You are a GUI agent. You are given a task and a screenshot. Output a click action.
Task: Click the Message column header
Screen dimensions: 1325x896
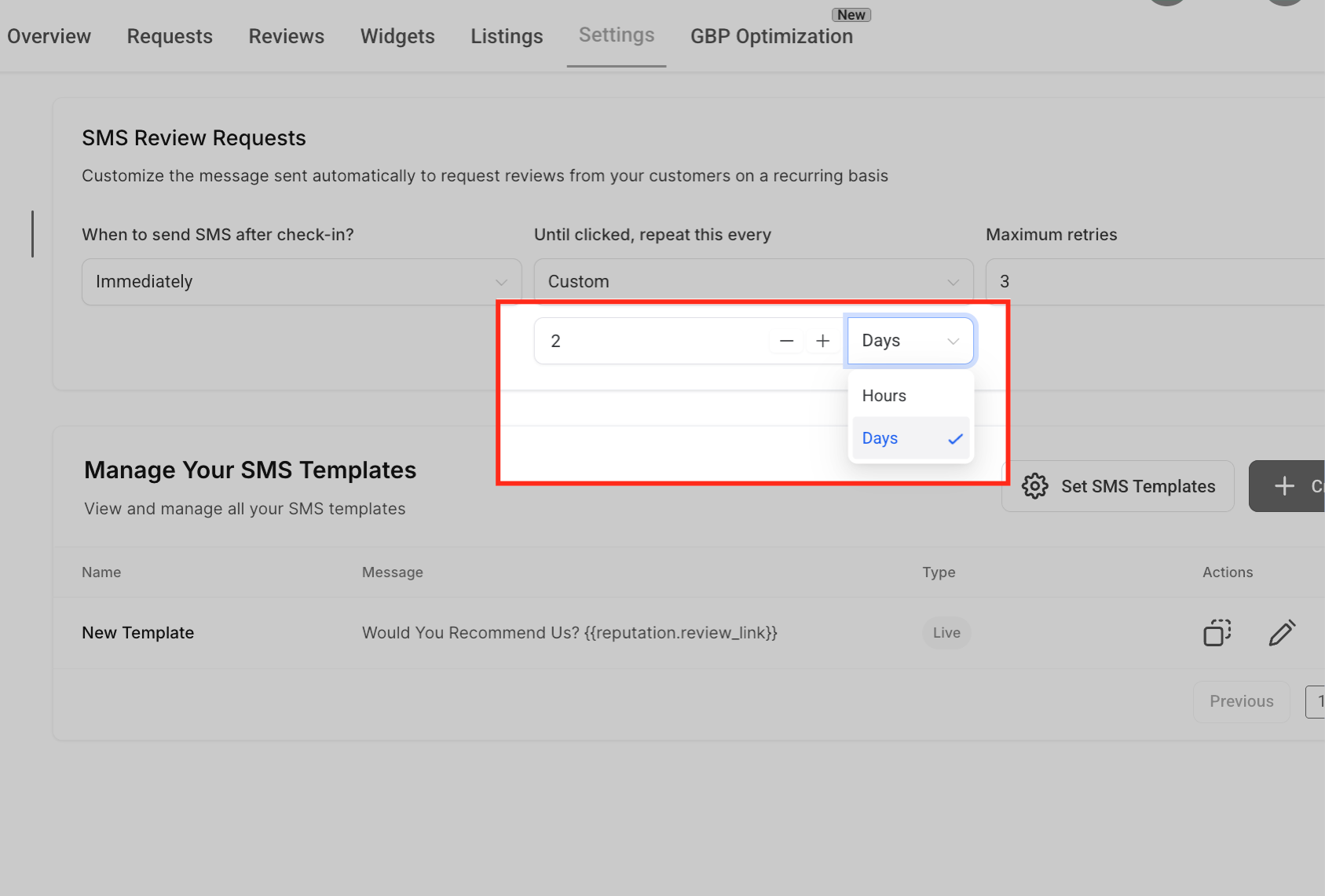coord(392,572)
